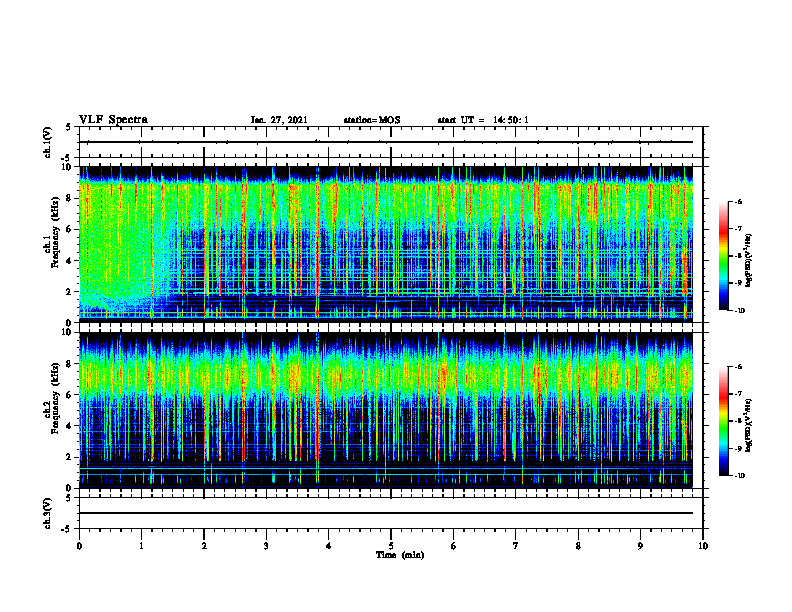This screenshot has width=792, height=612.
Task: Click the ch.1 color bar log(PSD) label
Action: tap(748, 260)
